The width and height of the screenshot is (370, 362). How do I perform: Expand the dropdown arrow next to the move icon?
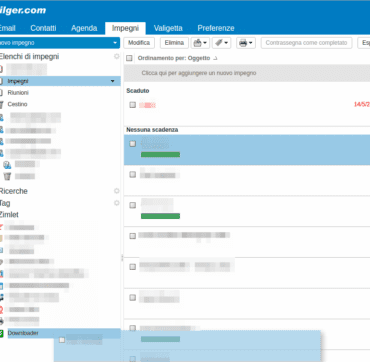tap(205, 43)
